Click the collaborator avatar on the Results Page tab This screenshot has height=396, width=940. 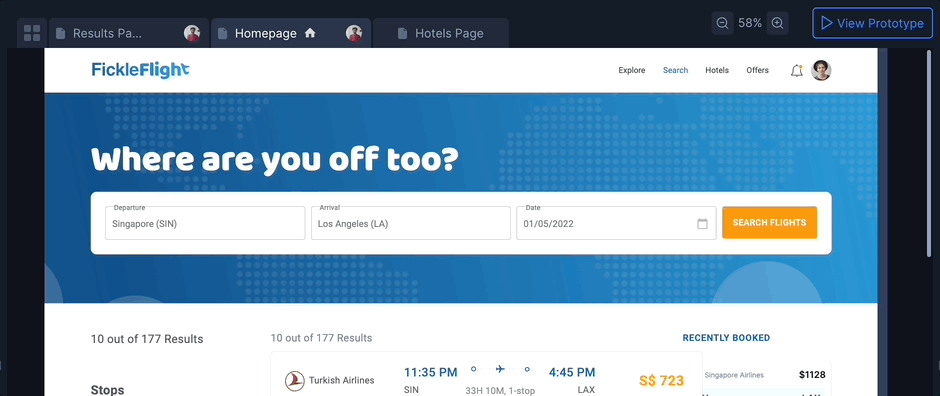point(192,34)
